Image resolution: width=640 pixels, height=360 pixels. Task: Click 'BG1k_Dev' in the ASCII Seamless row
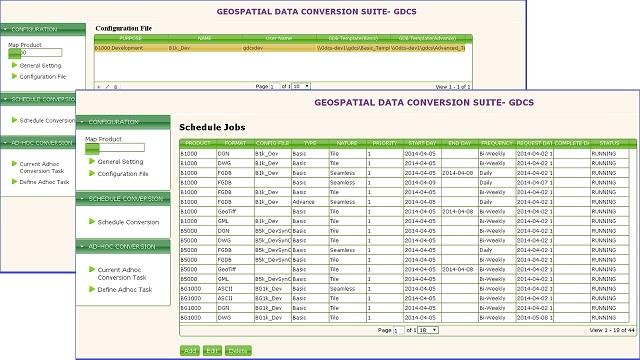pyautogui.click(x=272, y=289)
